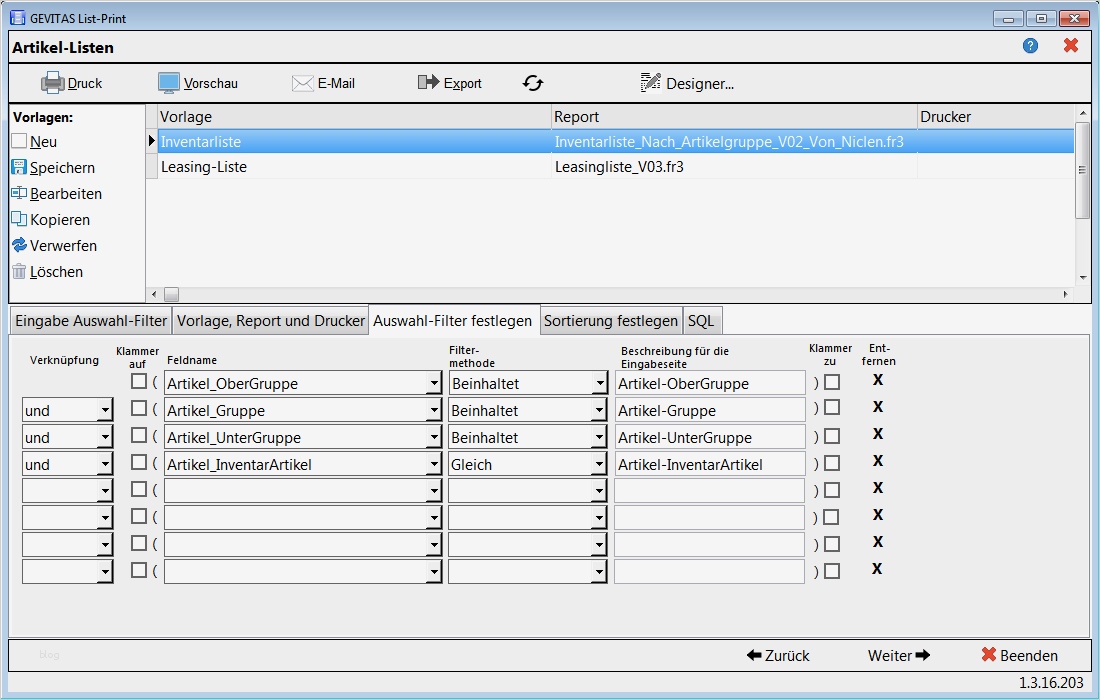This screenshot has height=700, width=1100.
Task: Click the Report column header
Action: 734,116
